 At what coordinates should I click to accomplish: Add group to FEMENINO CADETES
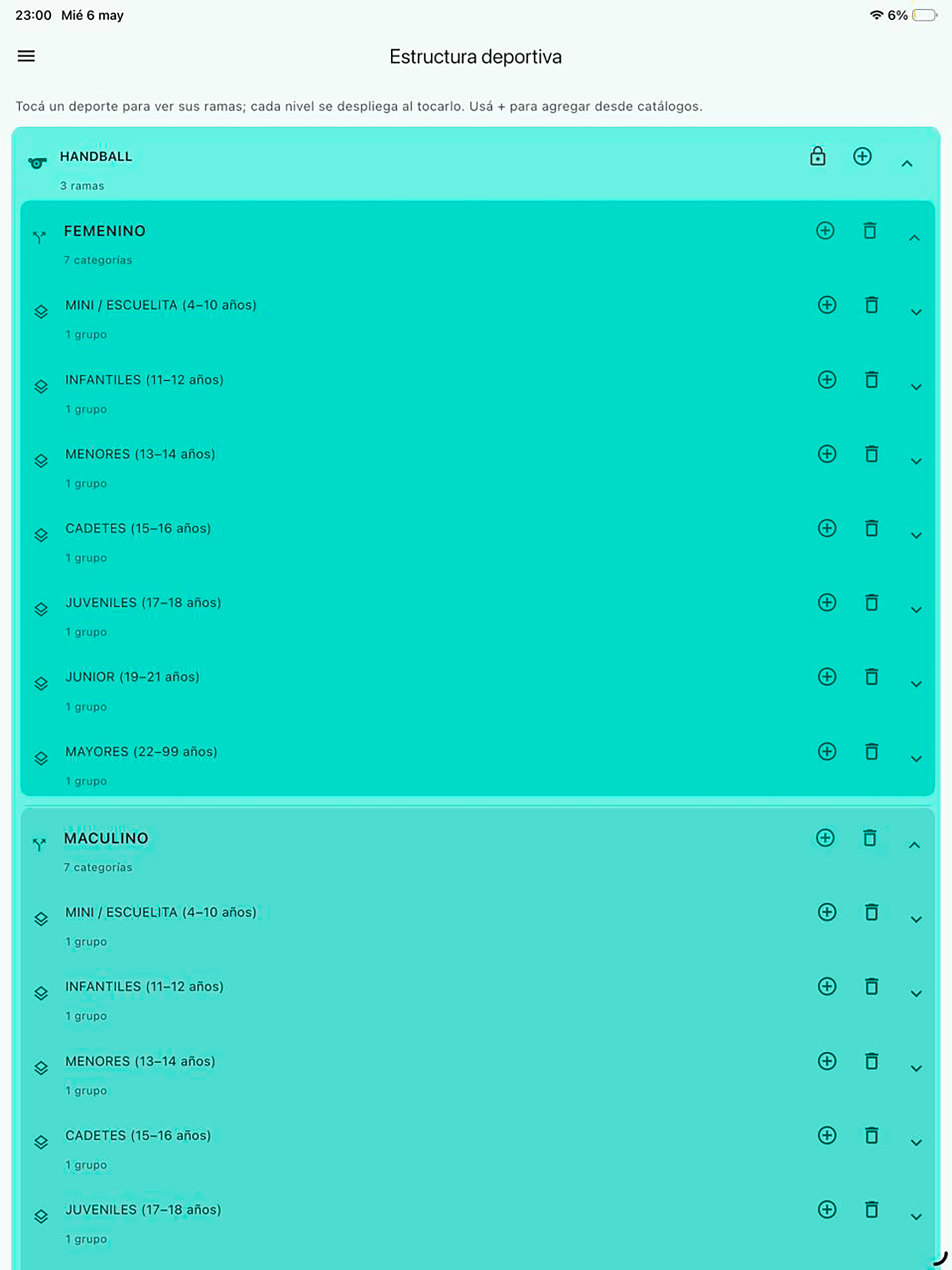[x=827, y=528]
